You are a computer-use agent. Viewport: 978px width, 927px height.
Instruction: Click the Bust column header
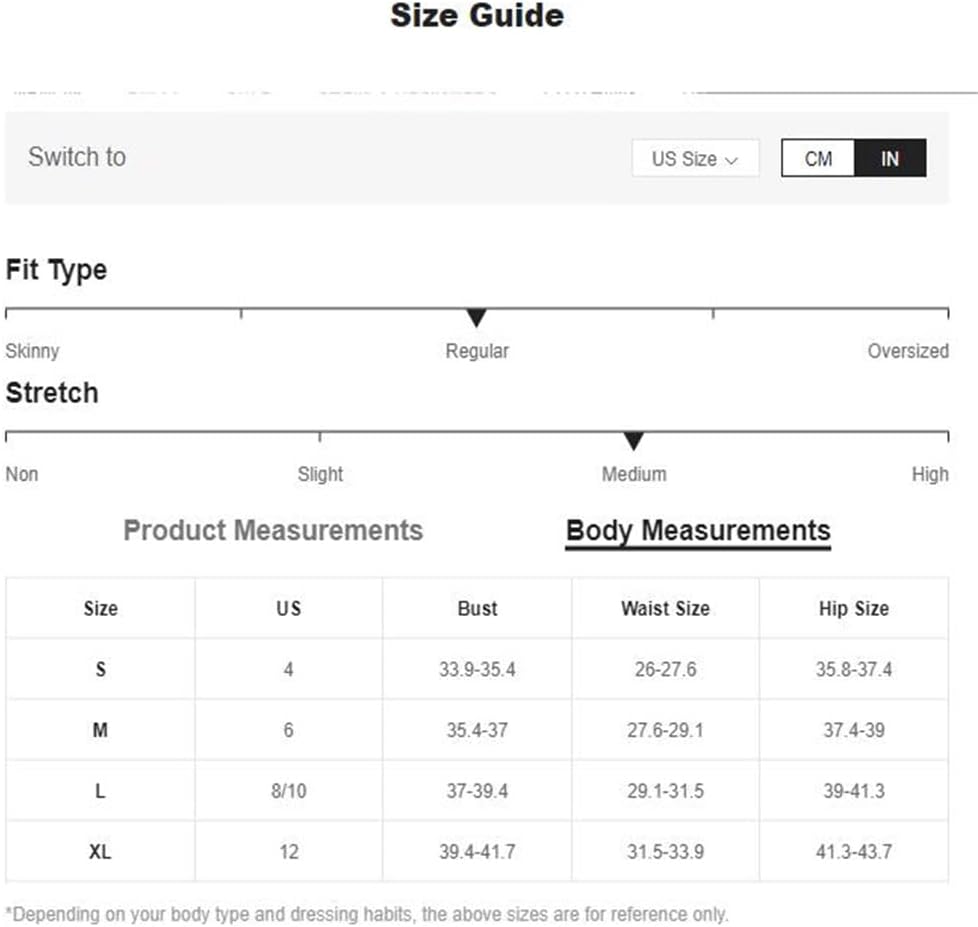[477, 608]
